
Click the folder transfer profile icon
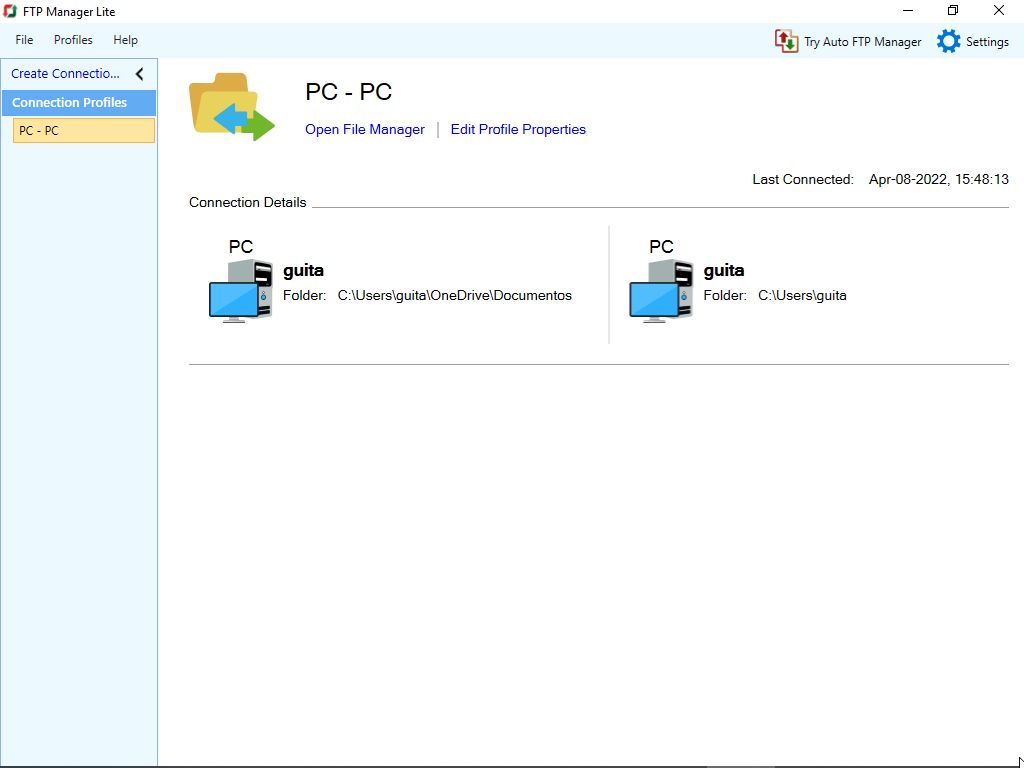point(232,106)
